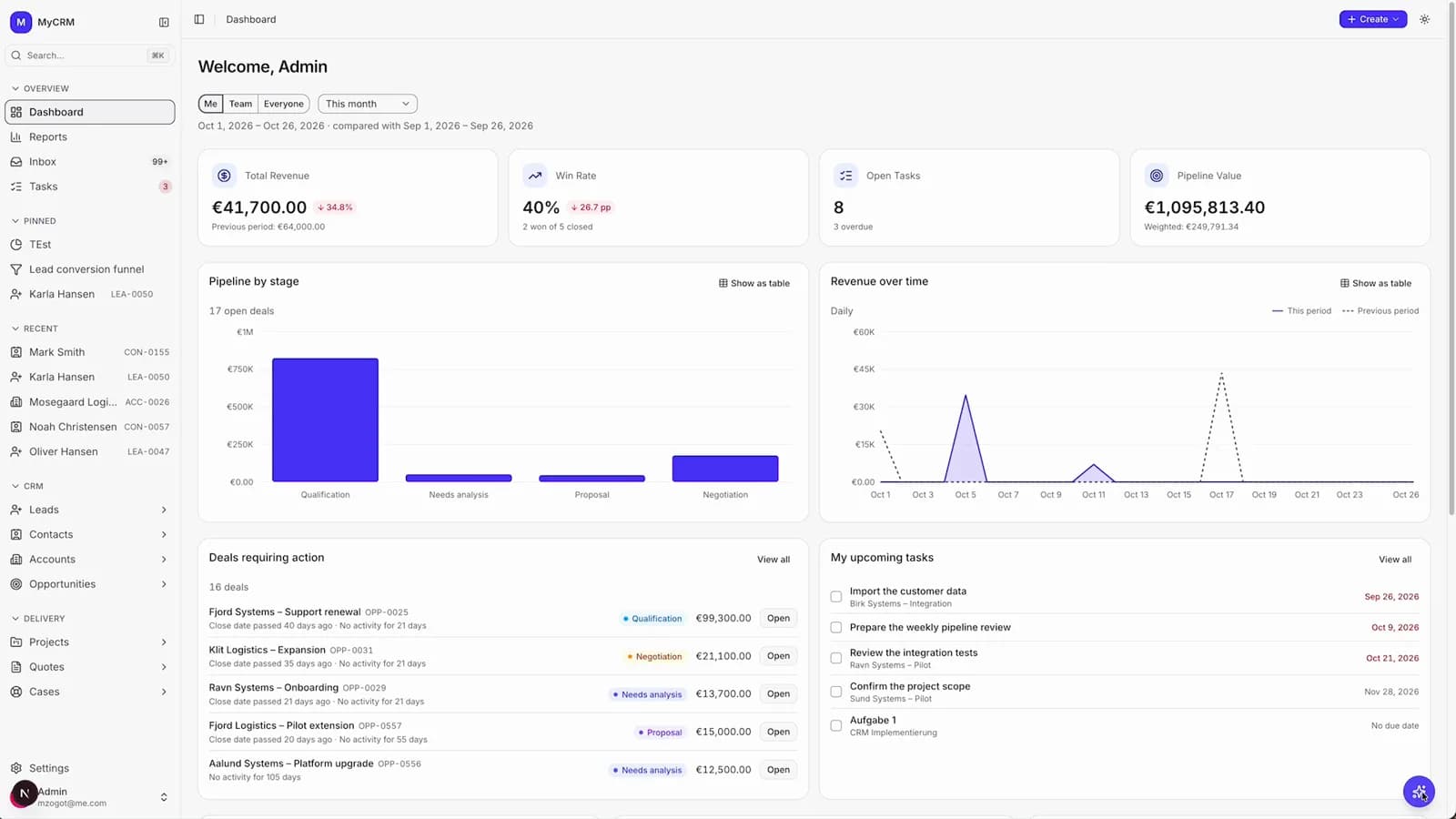Screen dimensions: 1456x819
Task: Click the MyCRM logo icon
Action: [21, 22]
